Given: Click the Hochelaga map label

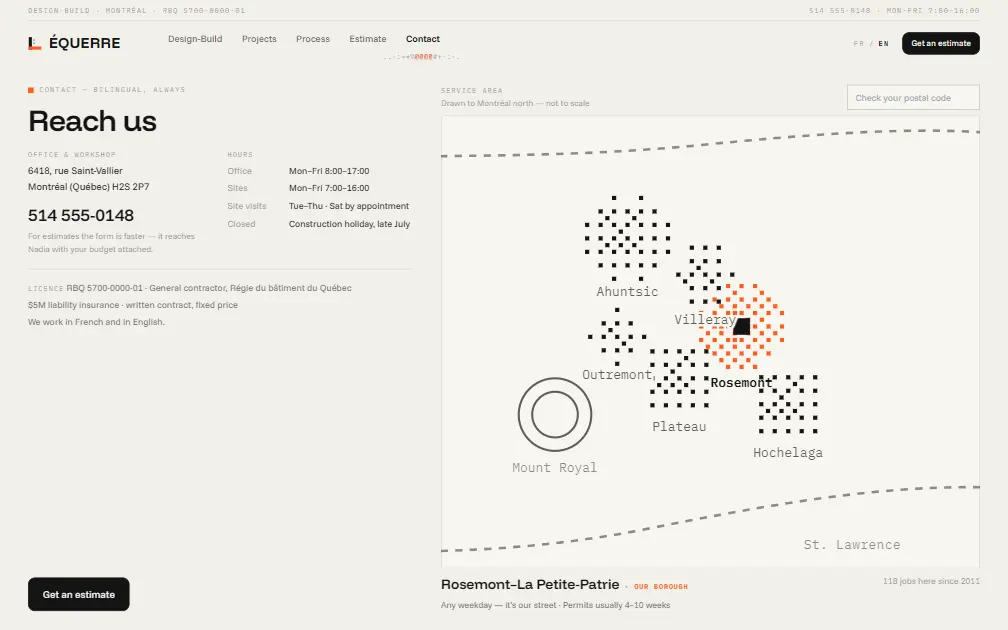Looking at the screenshot, I should 788,453.
